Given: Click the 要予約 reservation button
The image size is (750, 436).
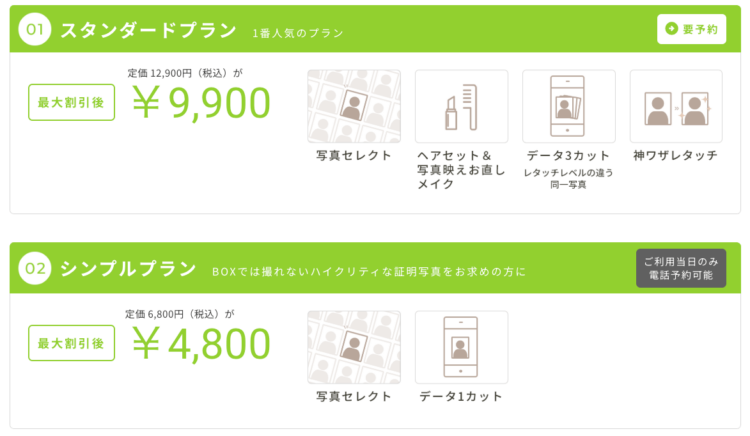Looking at the screenshot, I should coord(691,29).
